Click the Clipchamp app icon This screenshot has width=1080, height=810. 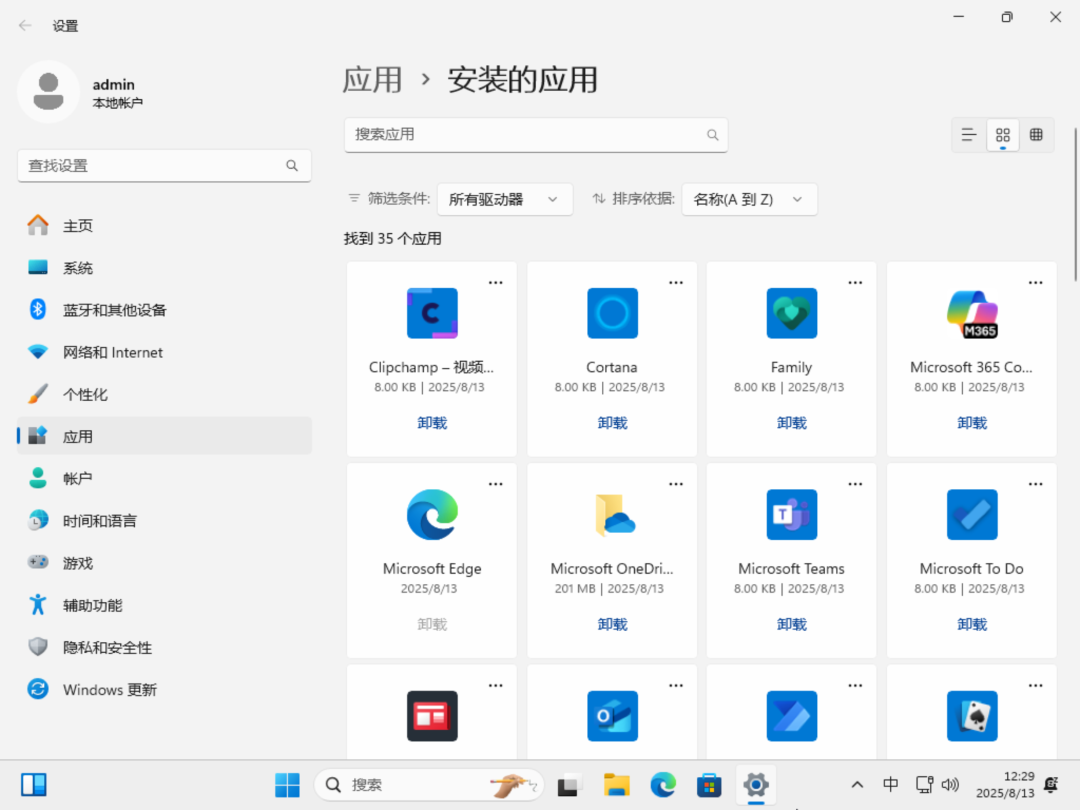[432, 313]
